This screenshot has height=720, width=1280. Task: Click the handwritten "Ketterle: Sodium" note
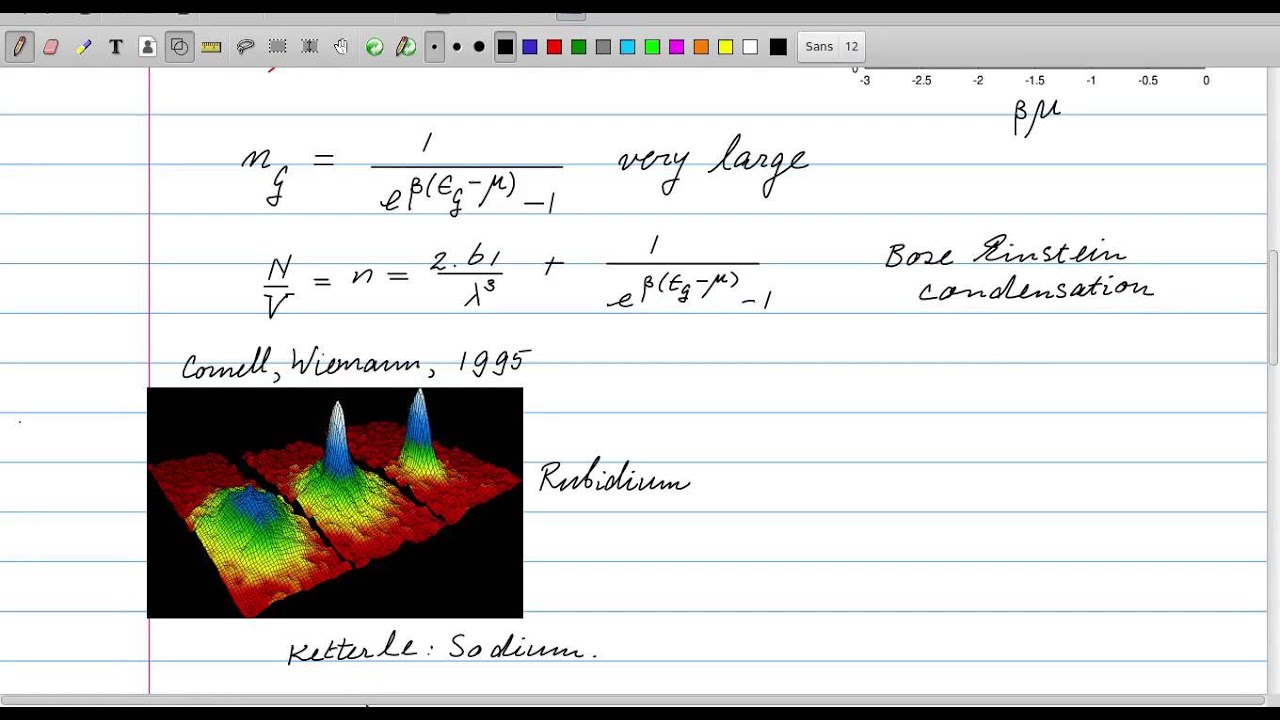[x=442, y=649]
